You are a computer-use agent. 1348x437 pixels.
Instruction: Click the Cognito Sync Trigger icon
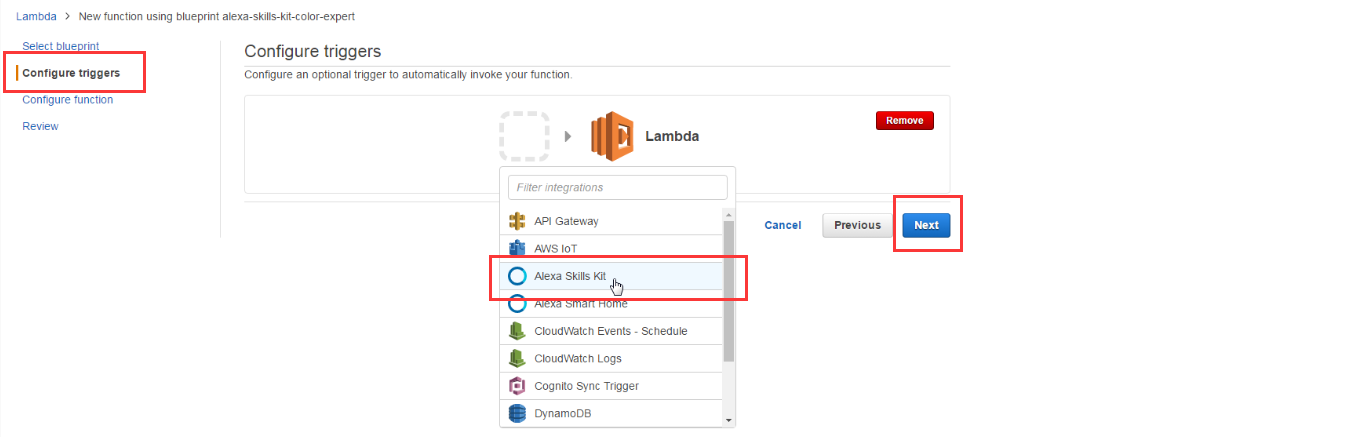[517, 386]
